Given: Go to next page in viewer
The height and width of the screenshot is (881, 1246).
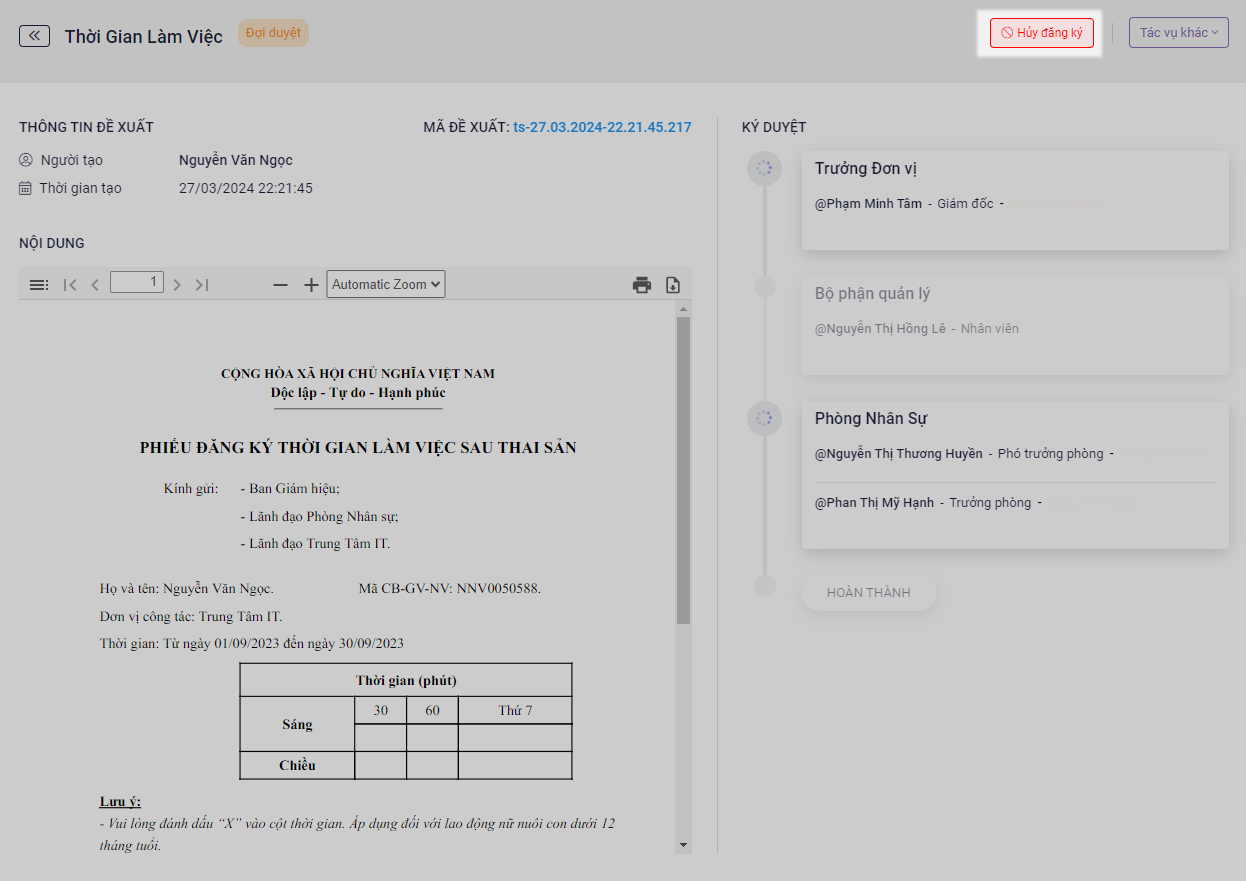Looking at the screenshot, I should point(177,285).
